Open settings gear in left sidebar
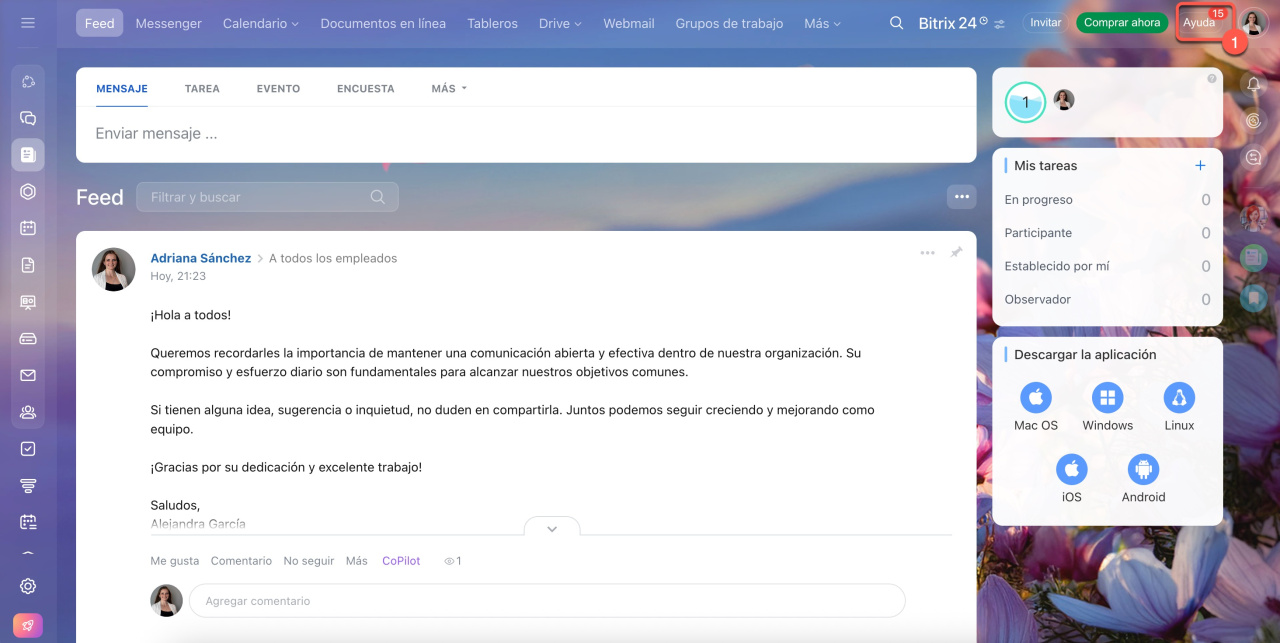 tap(28, 586)
